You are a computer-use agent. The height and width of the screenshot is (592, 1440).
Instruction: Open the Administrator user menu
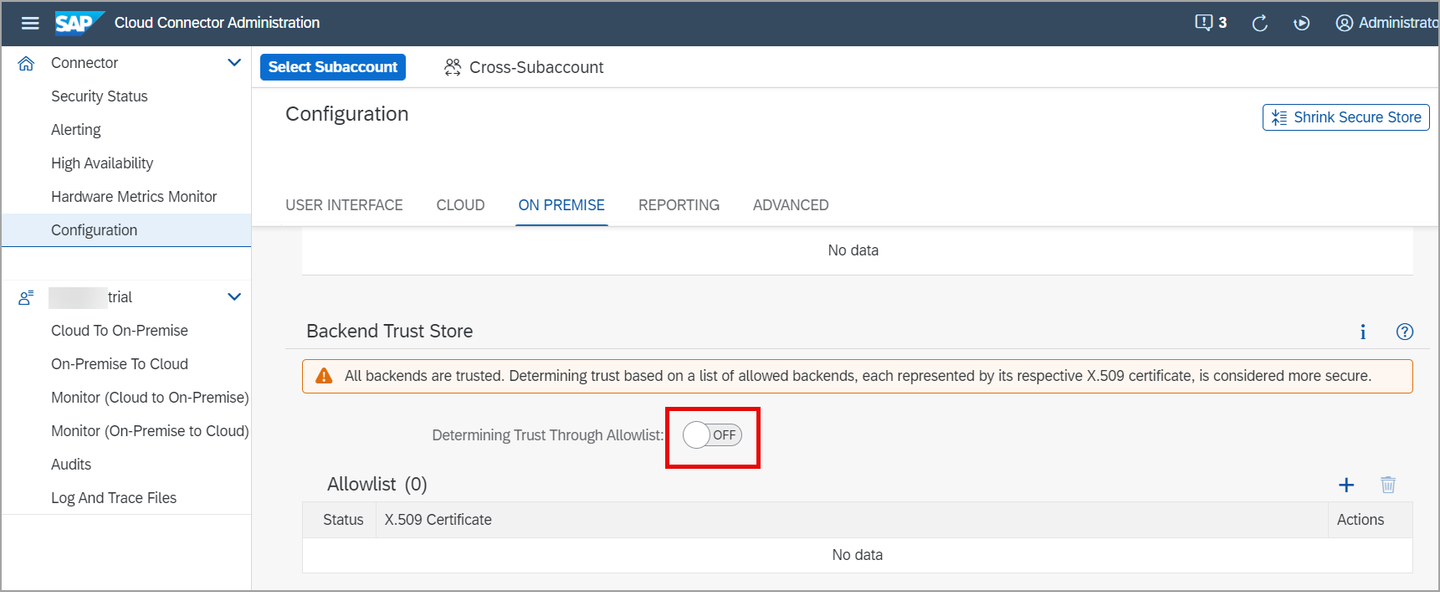(x=1387, y=22)
